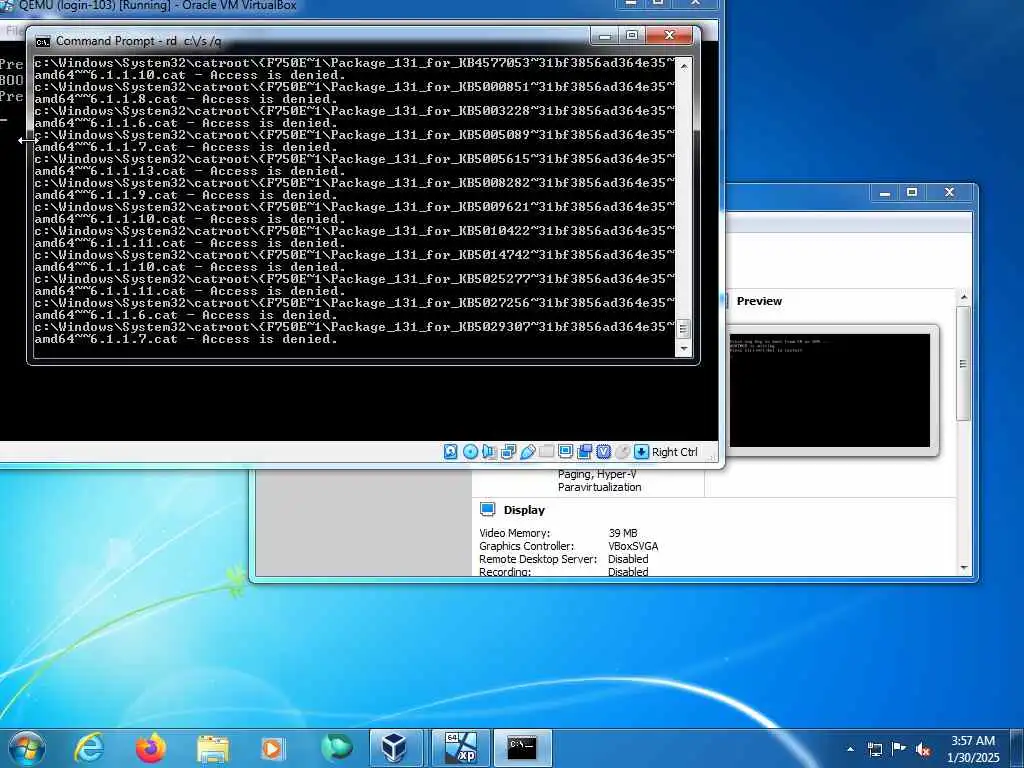This screenshot has width=1024, height=768.
Task: Click recording indicator icon in VM status bar
Action: click(584, 451)
